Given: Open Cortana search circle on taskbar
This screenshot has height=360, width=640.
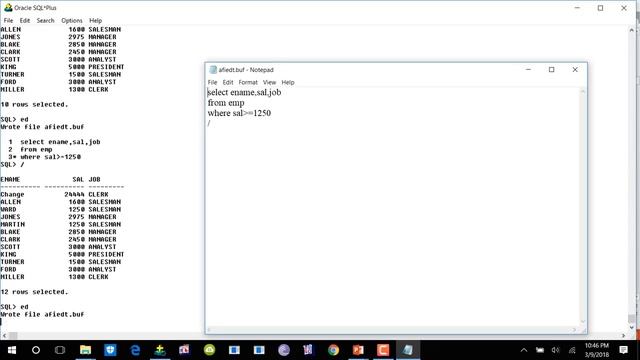Looking at the screenshot, I should click(x=36, y=350).
